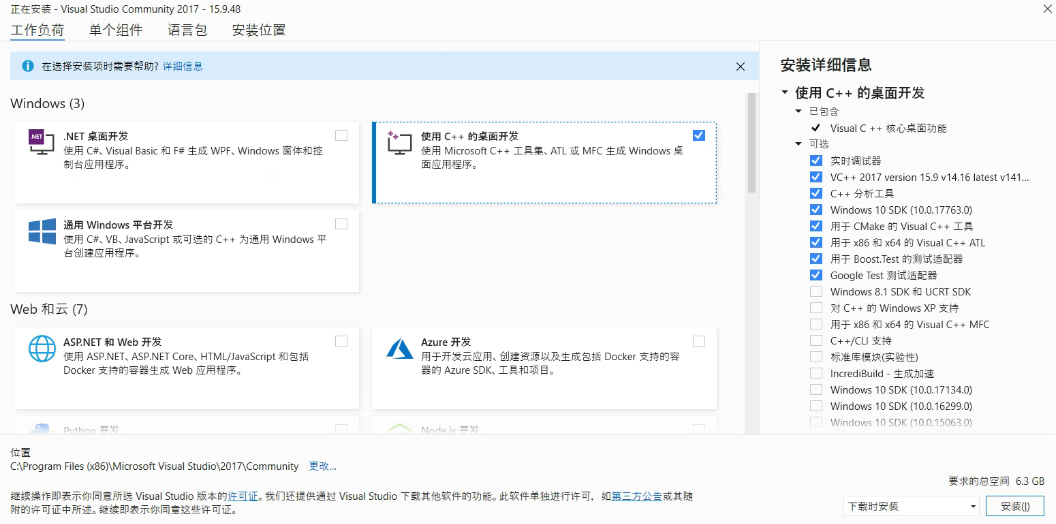
Task: Open the 详细信息 help link
Action: (x=183, y=66)
